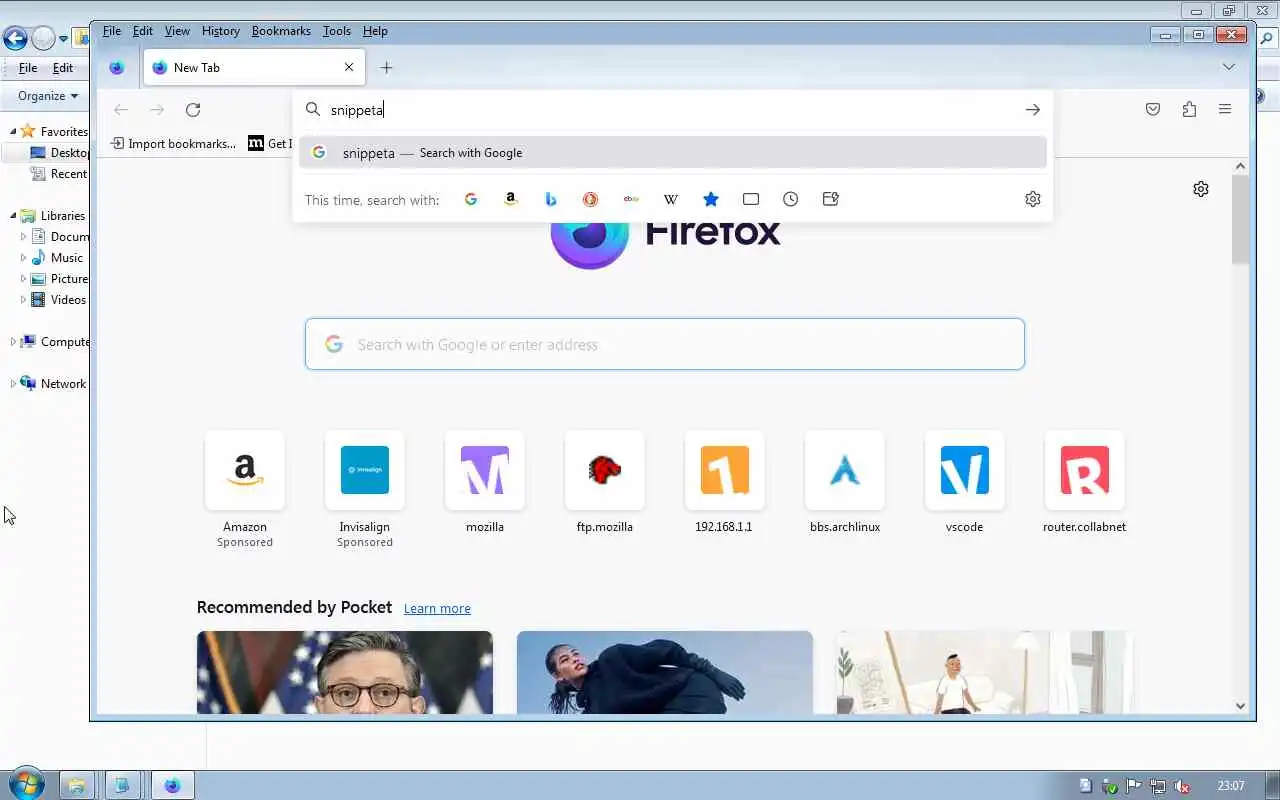Search in history clock icon
Viewport: 1280px width, 800px height.
(791, 199)
